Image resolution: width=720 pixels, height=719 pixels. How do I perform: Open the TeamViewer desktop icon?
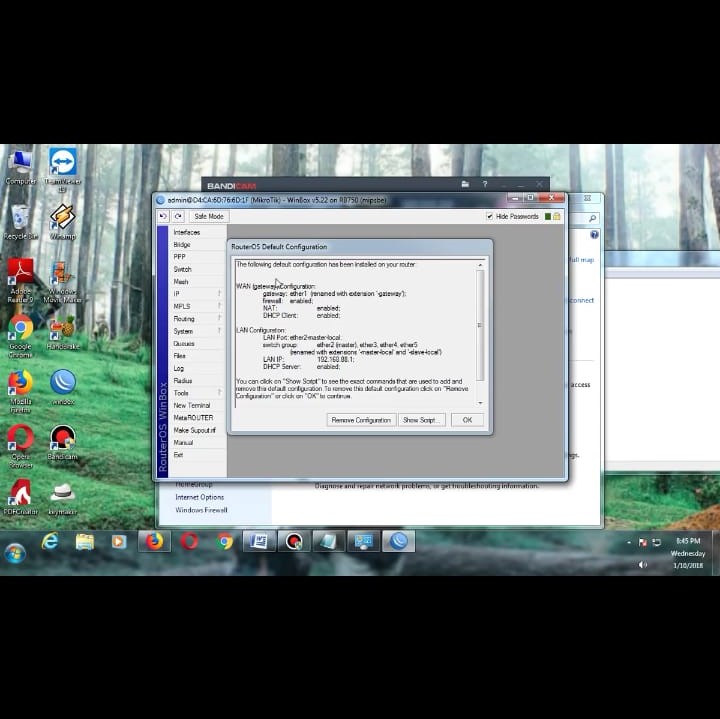[x=62, y=169]
